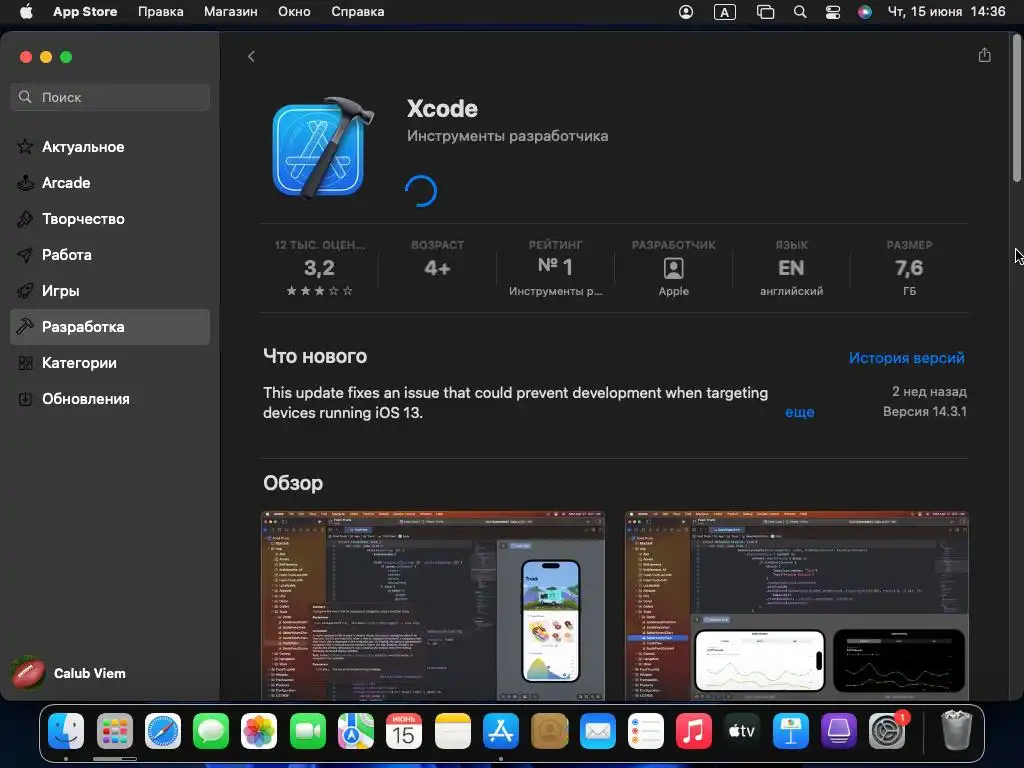Click the date and time clock
Viewport: 1024px width, 768px height.
[946, 12]
